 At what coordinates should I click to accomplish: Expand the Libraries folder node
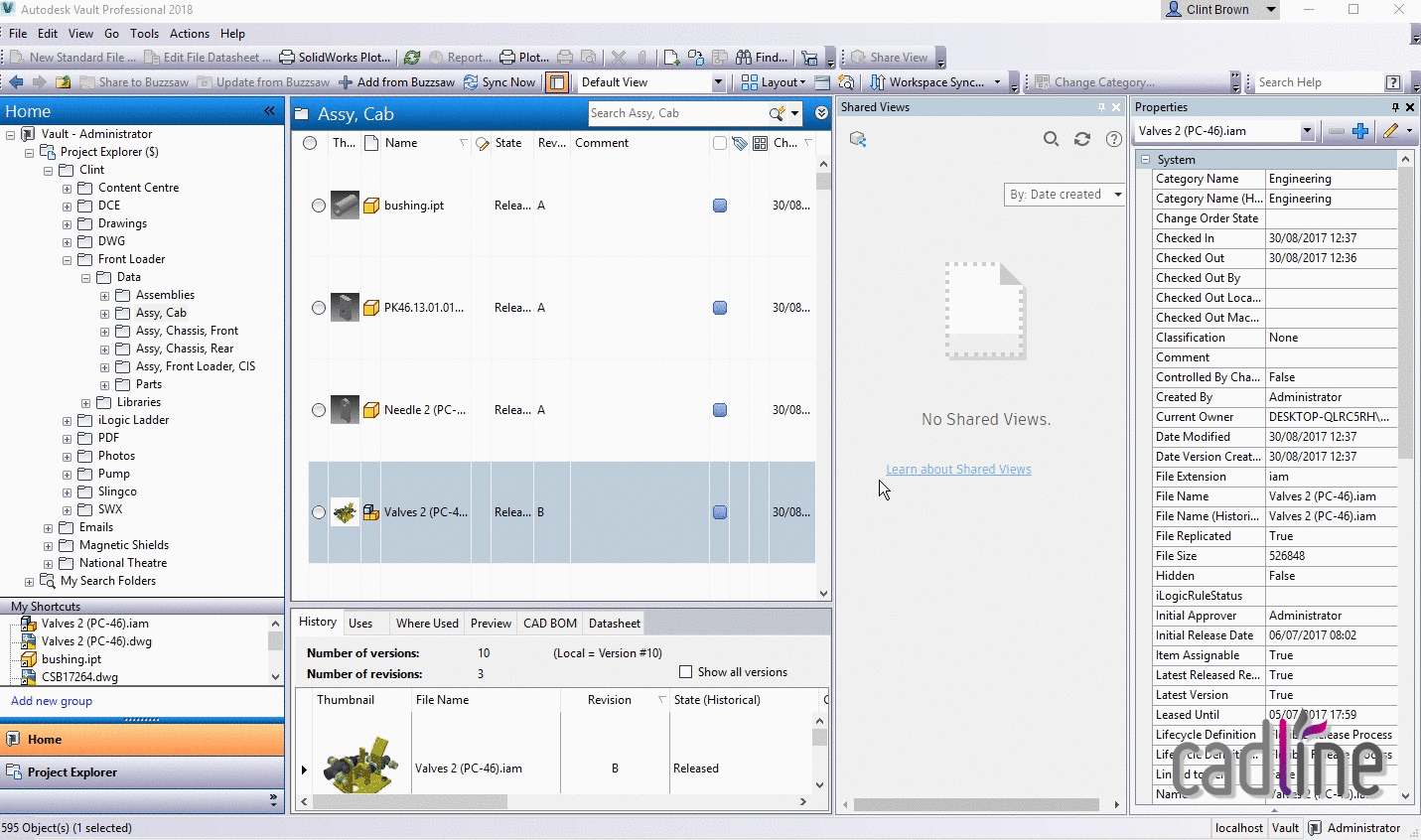[x=85, y=403]
